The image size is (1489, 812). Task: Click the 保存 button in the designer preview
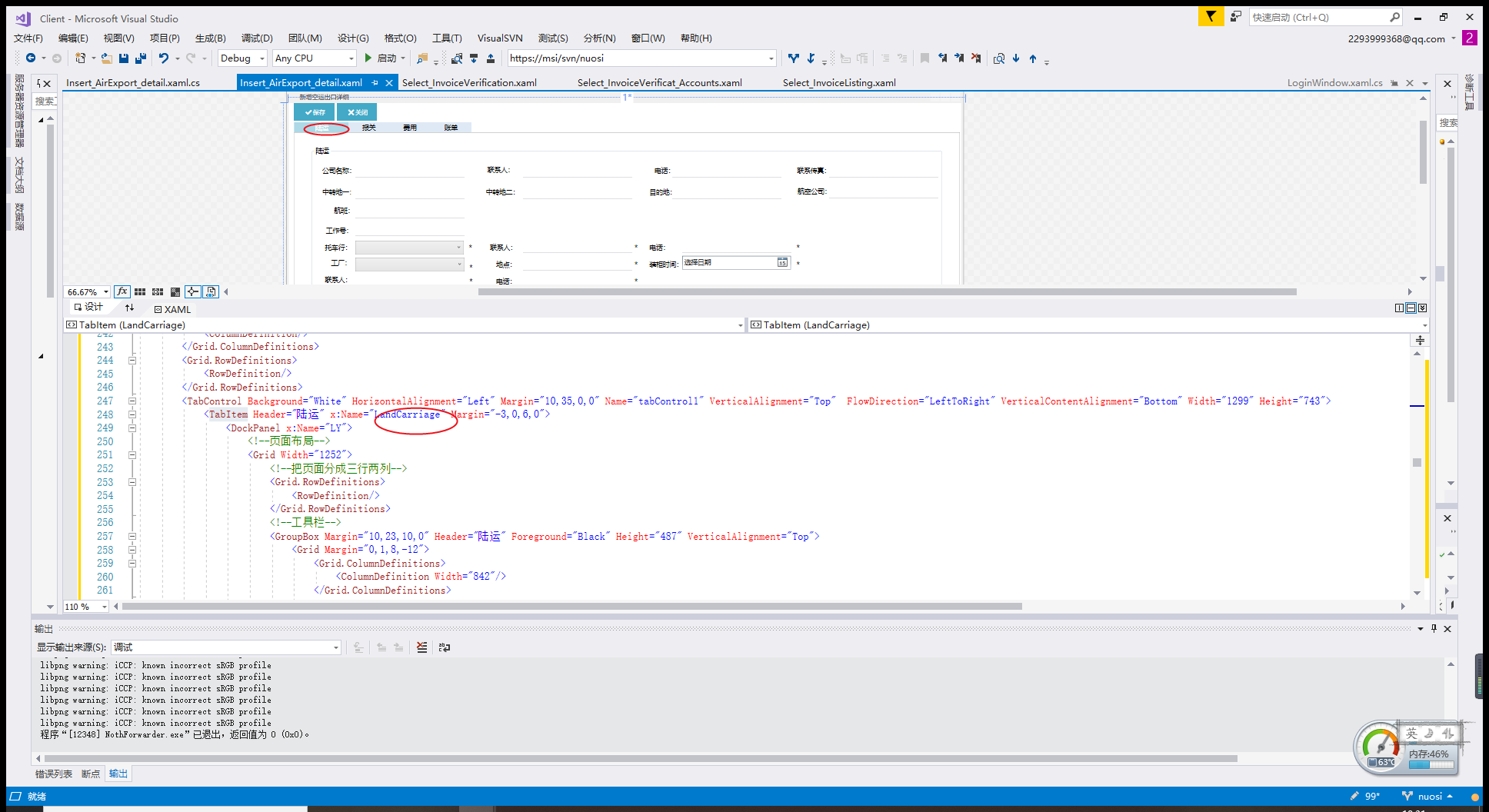coord(315,112)
